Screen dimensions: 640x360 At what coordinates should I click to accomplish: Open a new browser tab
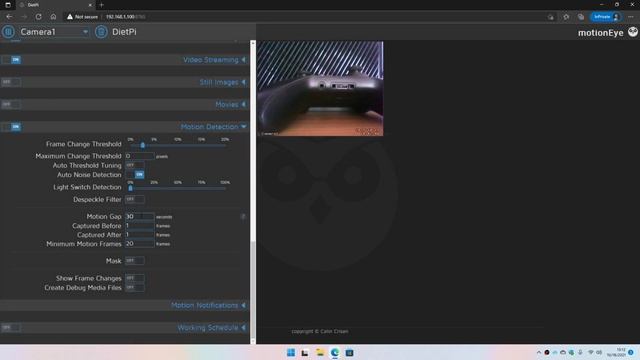tap(102, 5)
